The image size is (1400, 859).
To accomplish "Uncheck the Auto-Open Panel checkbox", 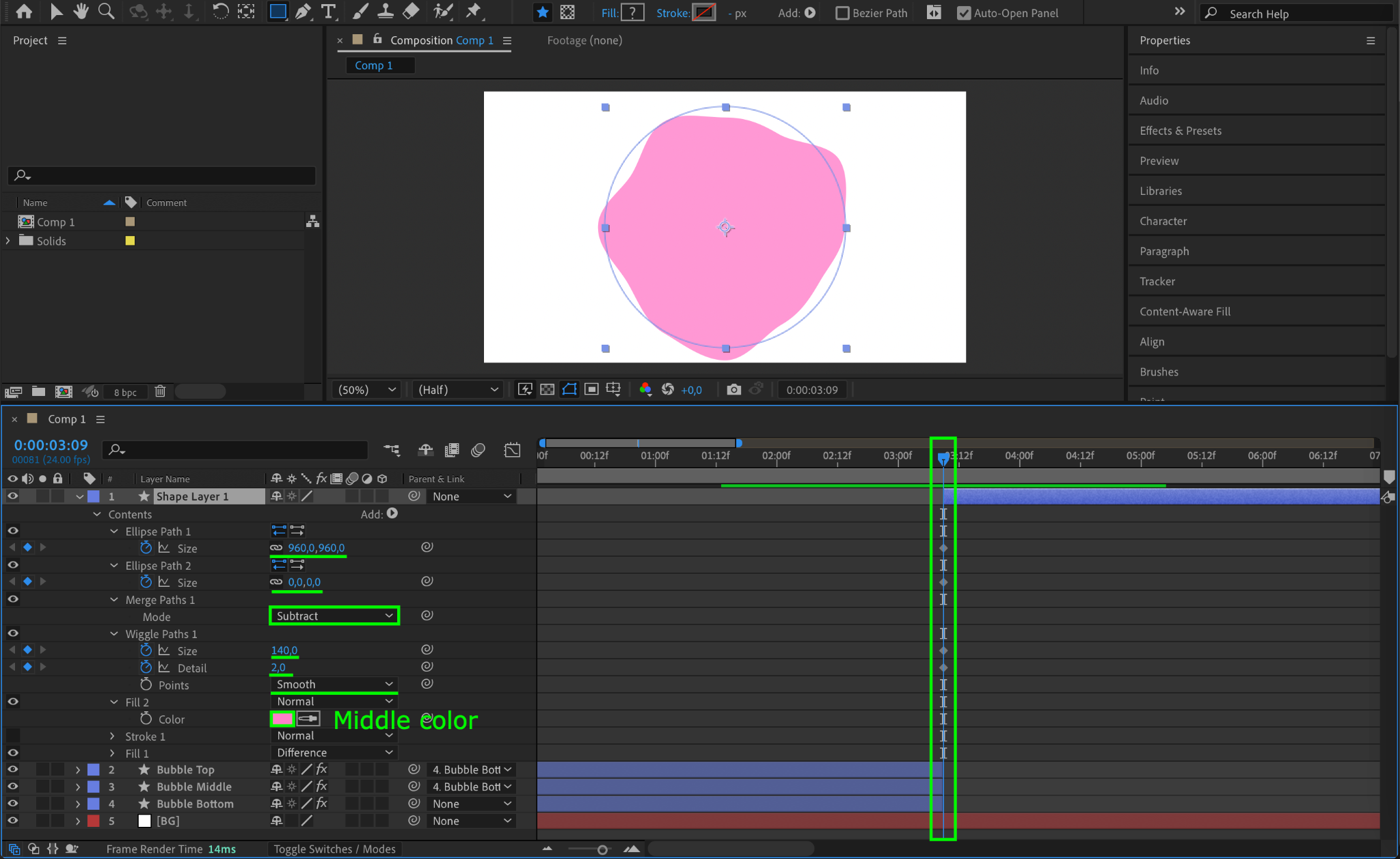I will click(963, 13).
